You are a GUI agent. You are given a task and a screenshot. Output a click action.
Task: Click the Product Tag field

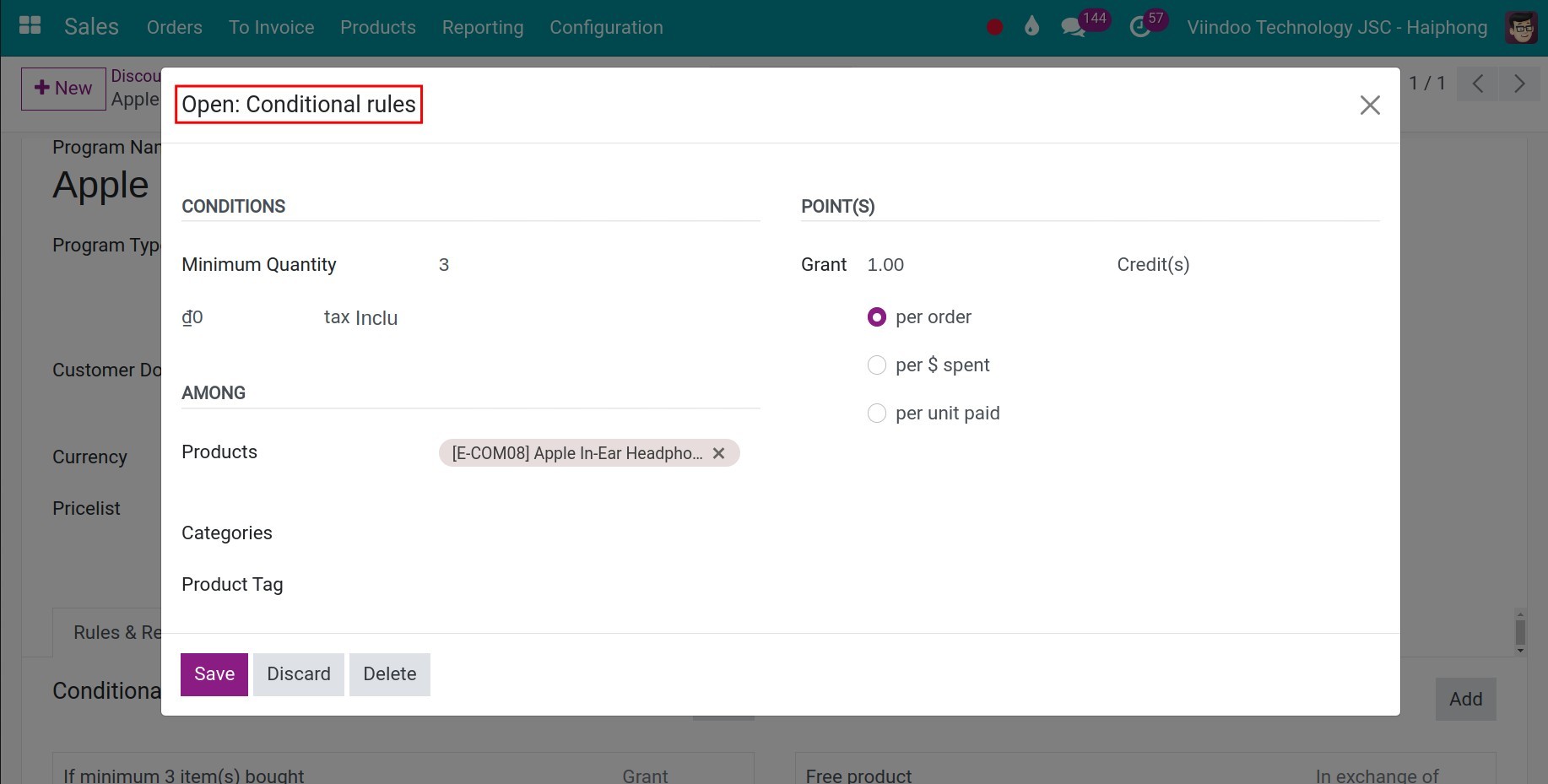pos(599,585)
